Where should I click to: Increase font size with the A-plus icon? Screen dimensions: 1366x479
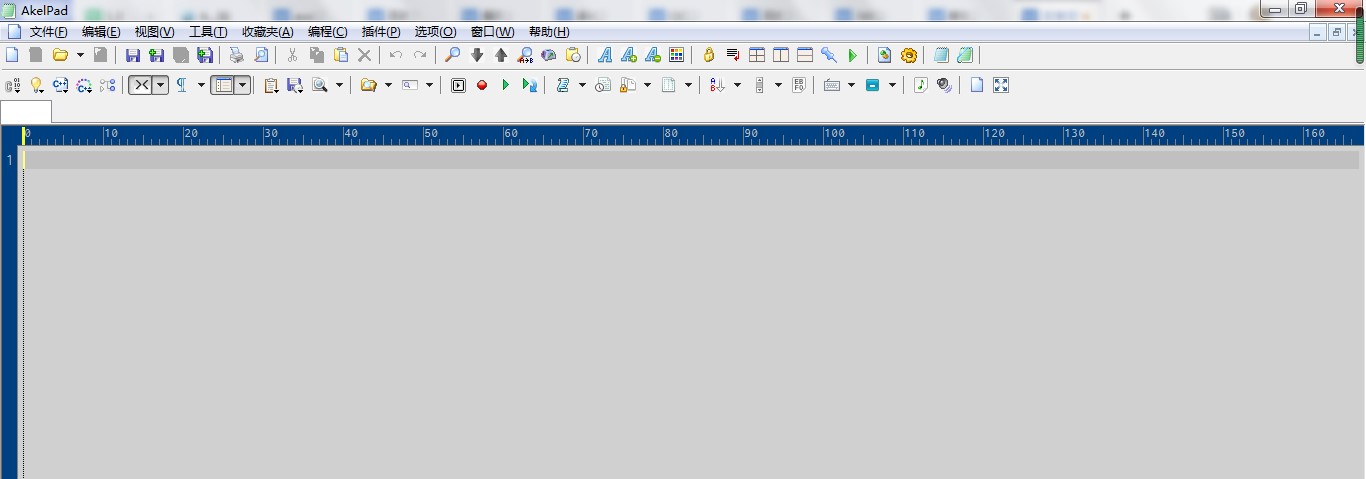pyautogui.click(x=628, y=55)
